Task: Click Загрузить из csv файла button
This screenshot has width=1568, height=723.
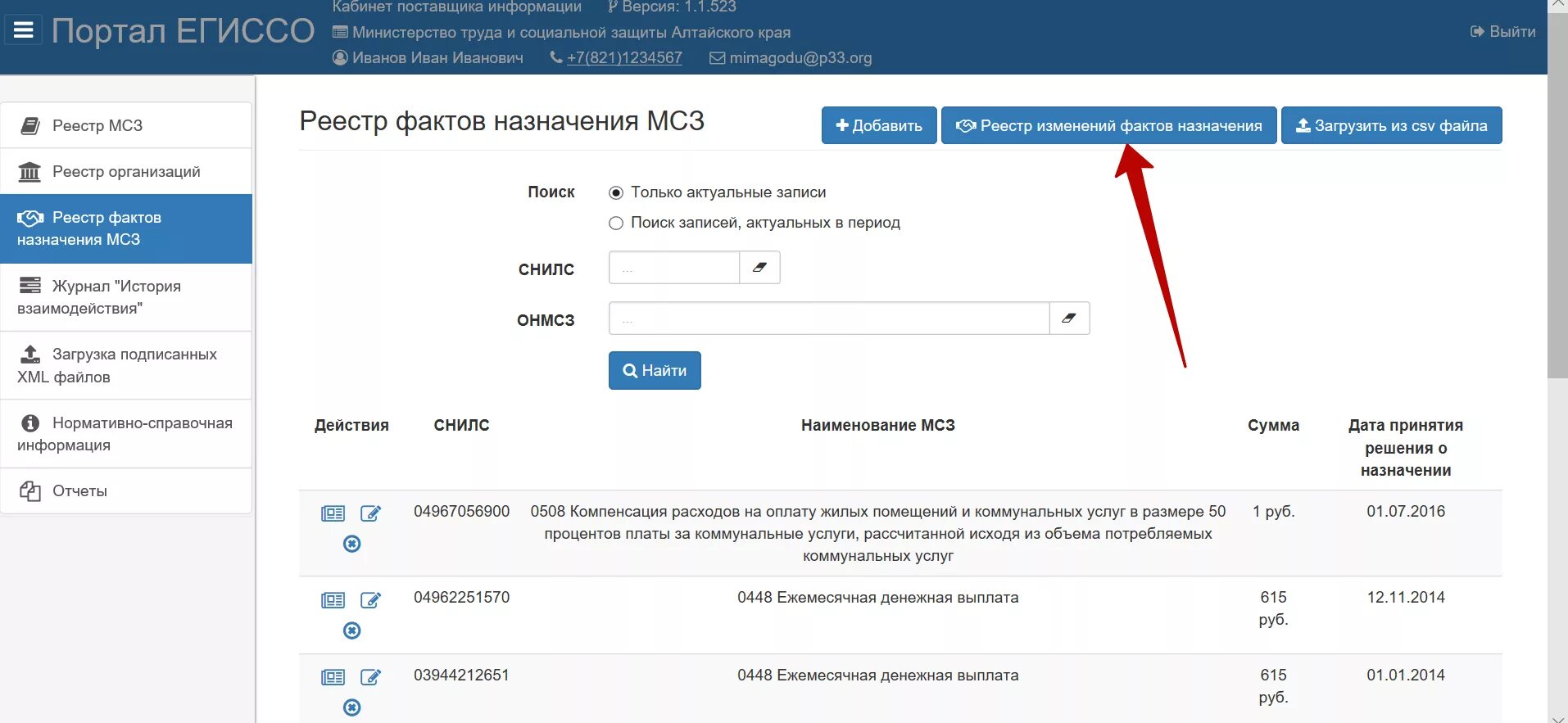Action: click(1391, 125)
